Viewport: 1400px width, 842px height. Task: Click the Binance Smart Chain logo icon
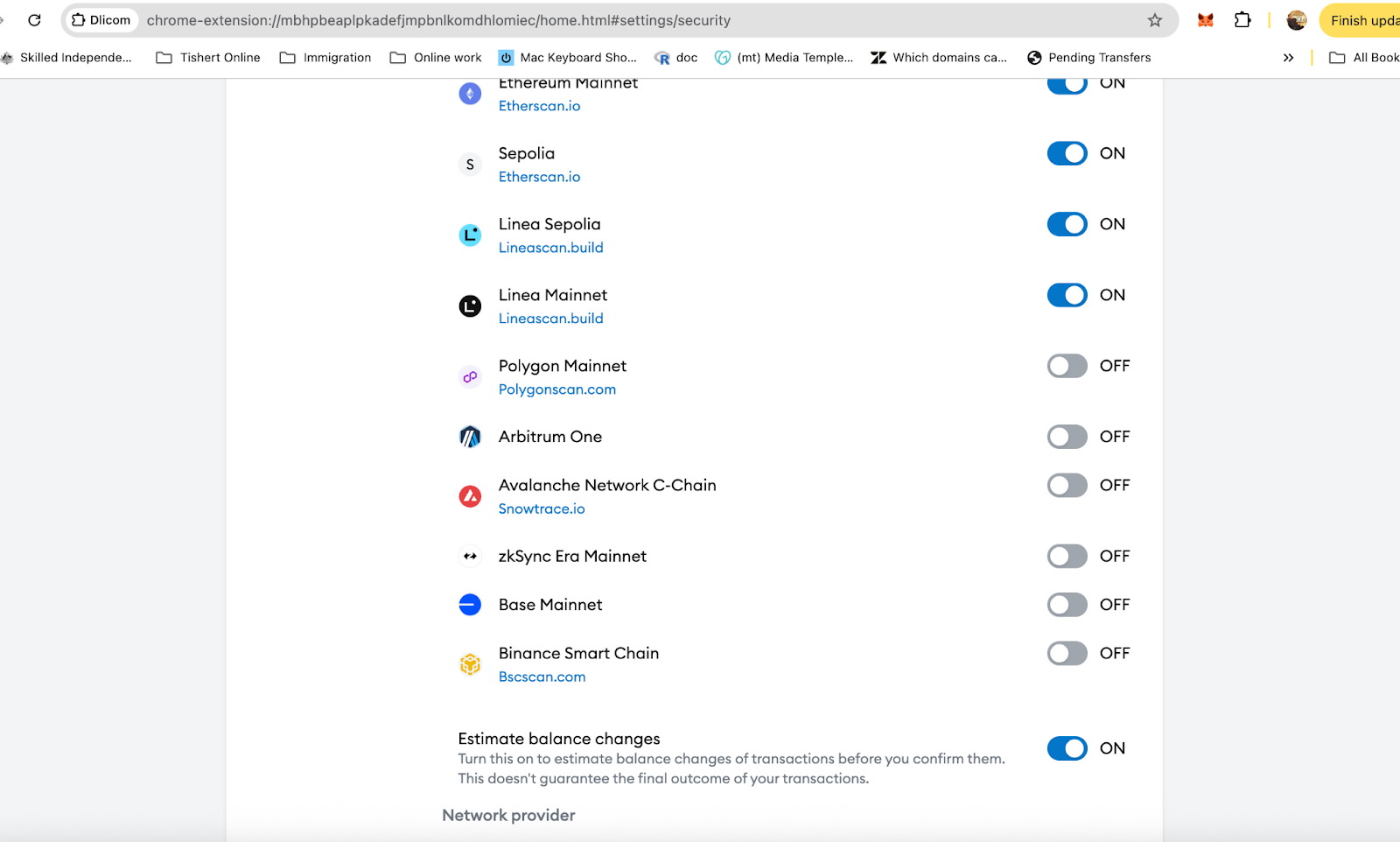[x=470, y=664]
